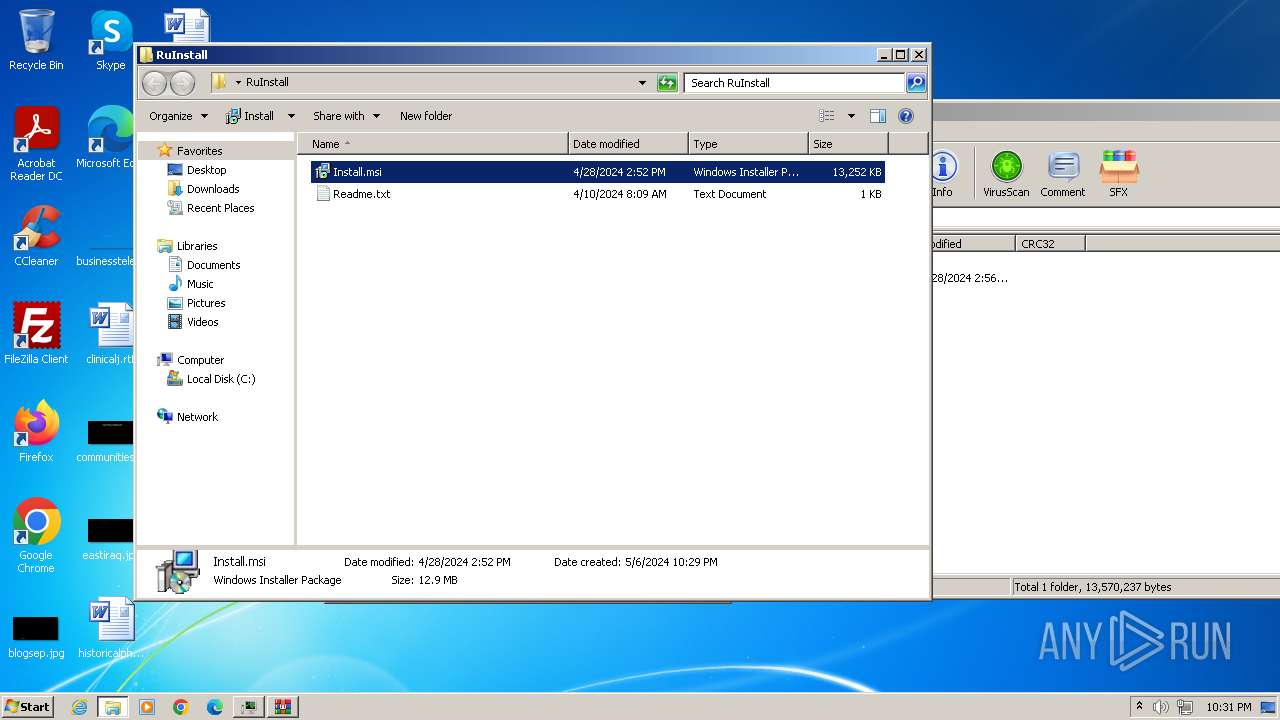
Task: Open Recent Places in Favorites
Action: [220, 208]
